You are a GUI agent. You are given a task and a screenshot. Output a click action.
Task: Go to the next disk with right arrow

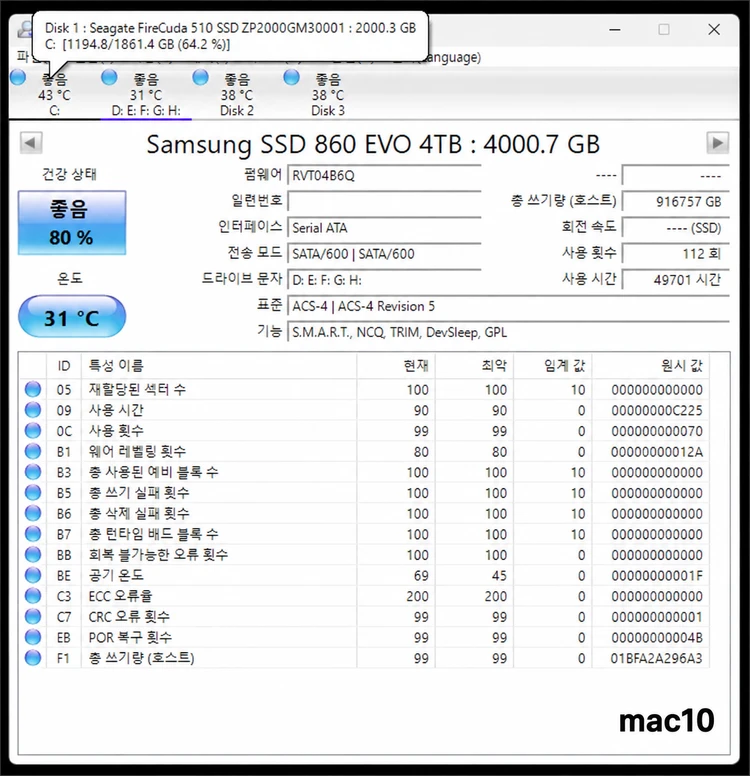click(x=717, y=144)
